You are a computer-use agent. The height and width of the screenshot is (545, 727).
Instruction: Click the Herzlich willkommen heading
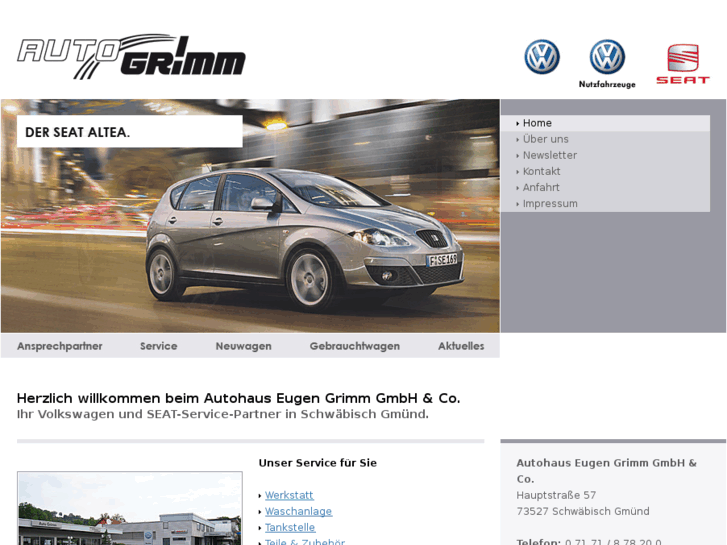(238, 398)
